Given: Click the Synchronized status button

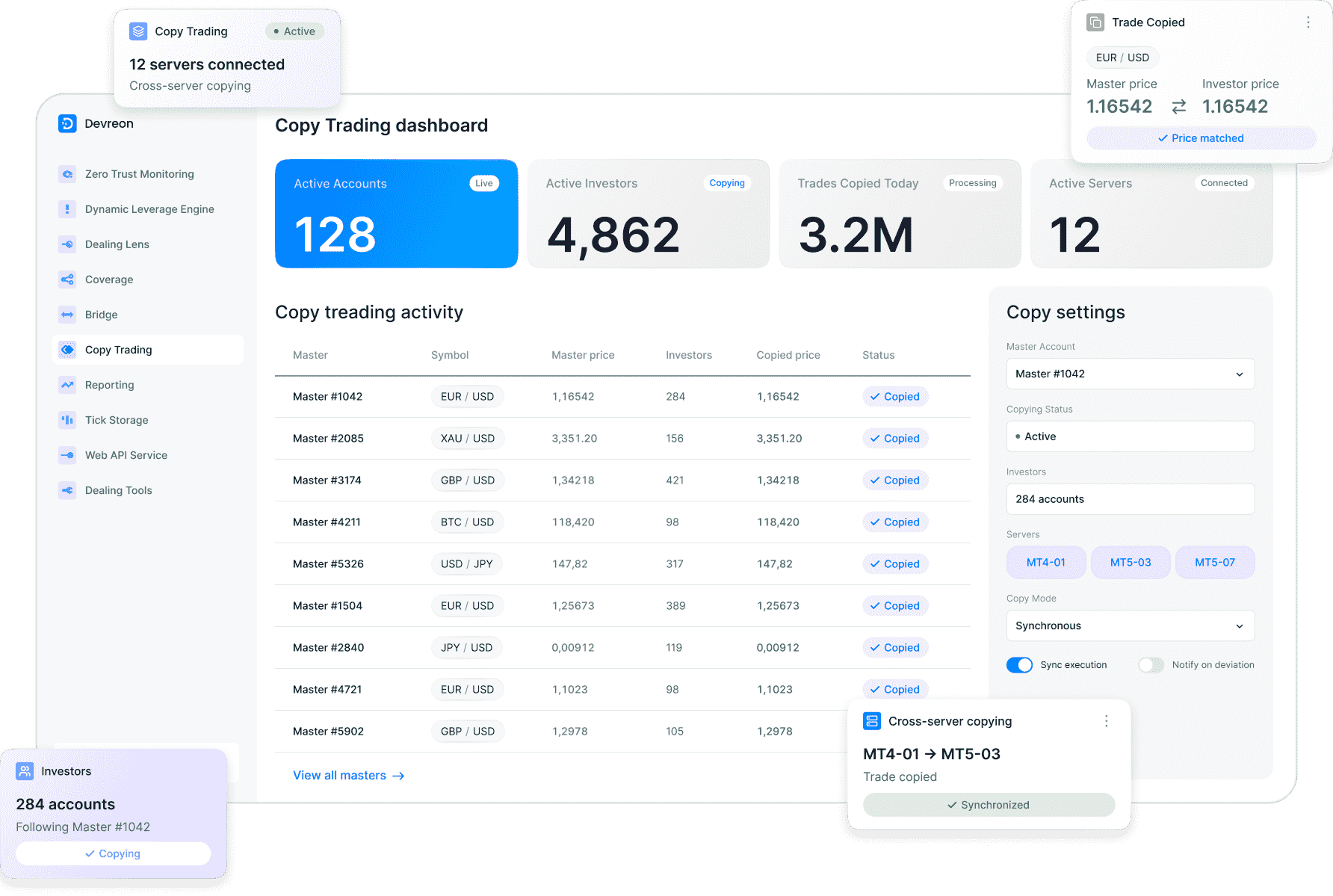Looking at the screenshot, I should click(989, 805).
